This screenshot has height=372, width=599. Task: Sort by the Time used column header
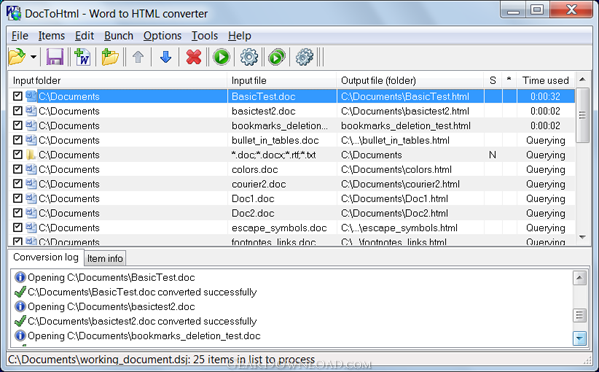click(x=546, y=81)
